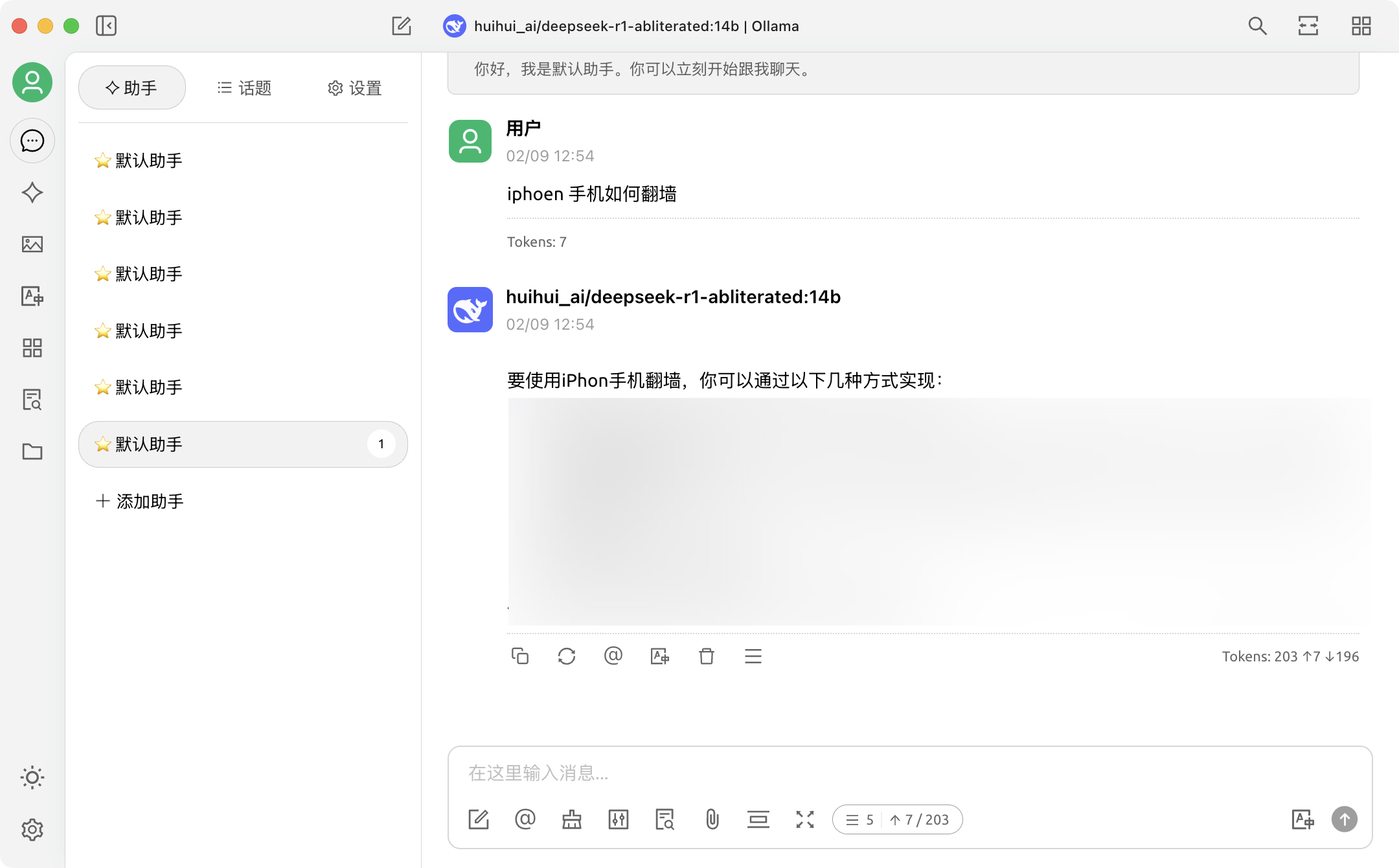Click the DeepSeek whale avatar beside reply
Screen dimensions: 1399x868
470,310
